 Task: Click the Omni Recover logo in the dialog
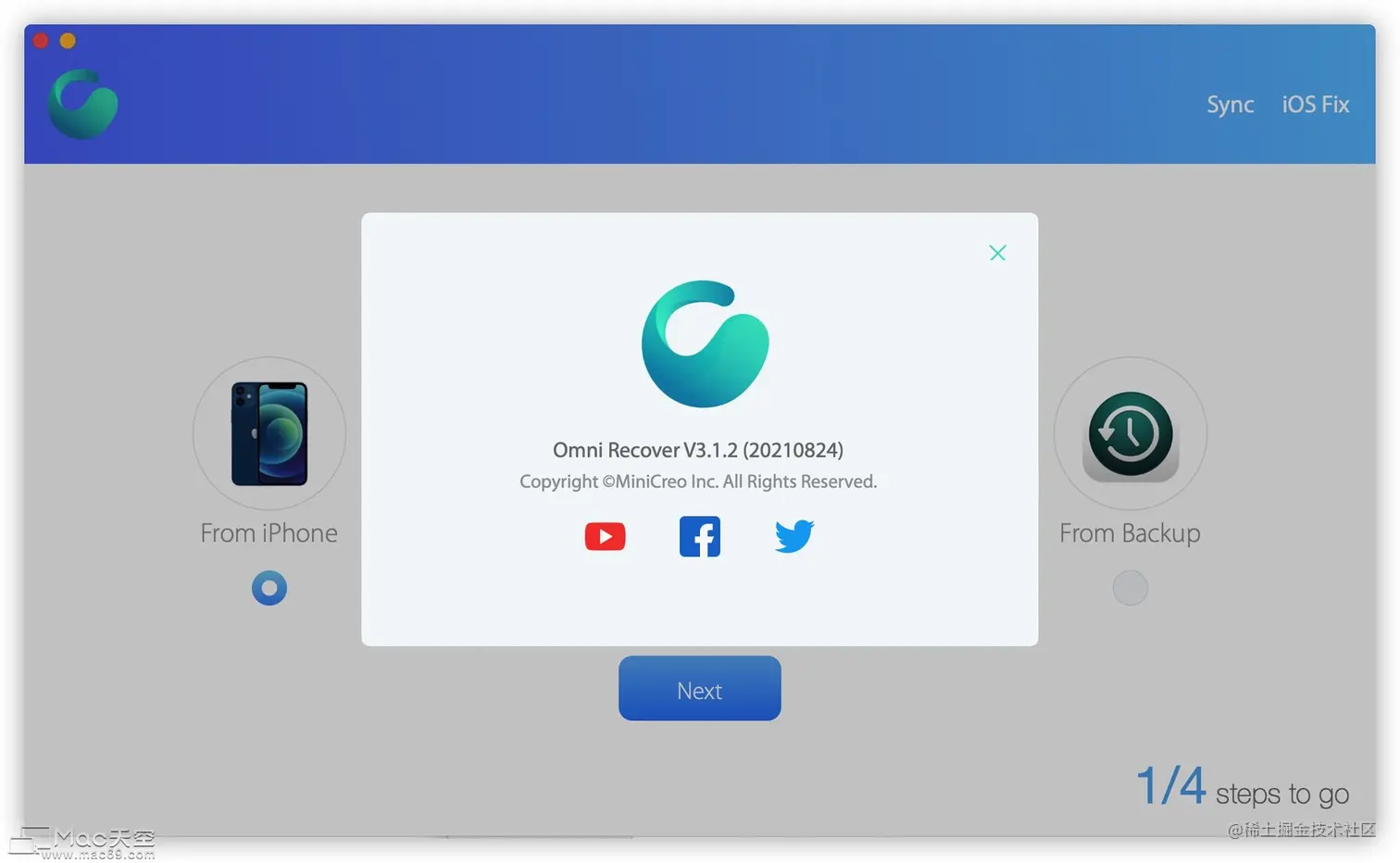[705, 344]
